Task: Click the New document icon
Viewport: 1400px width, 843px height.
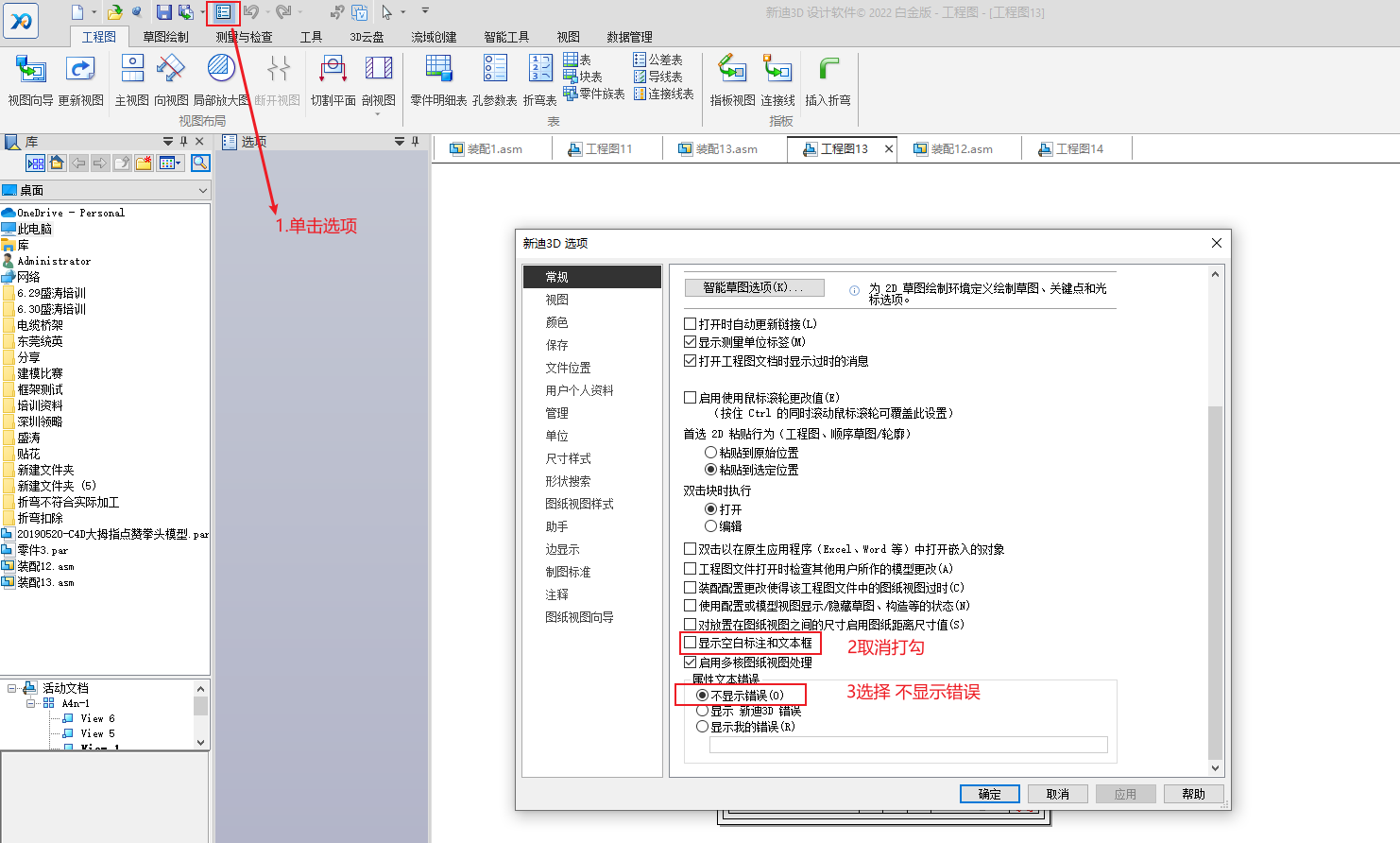Action: (77, 12)
